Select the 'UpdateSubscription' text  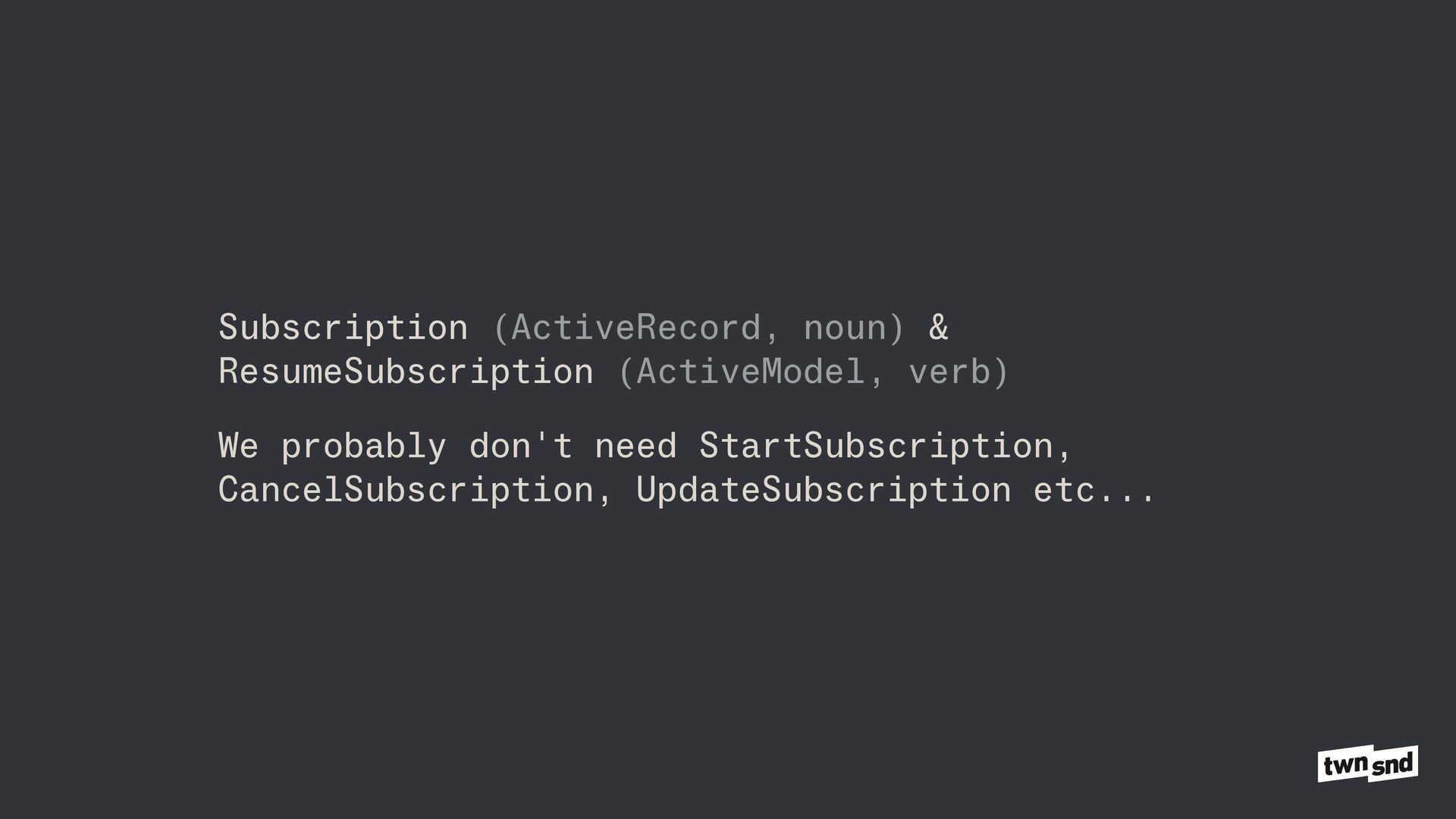[824, 491]
